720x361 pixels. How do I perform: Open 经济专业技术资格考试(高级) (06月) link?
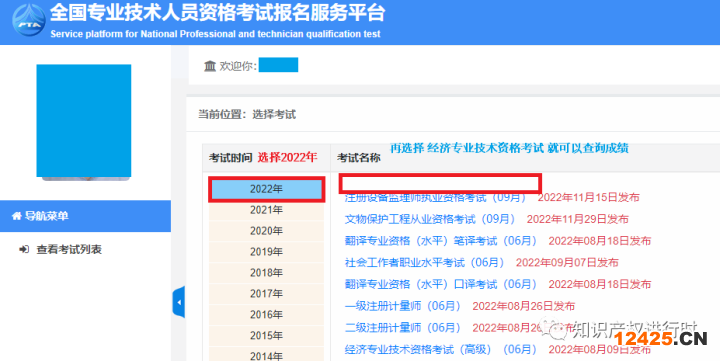(x=440, y=350)
